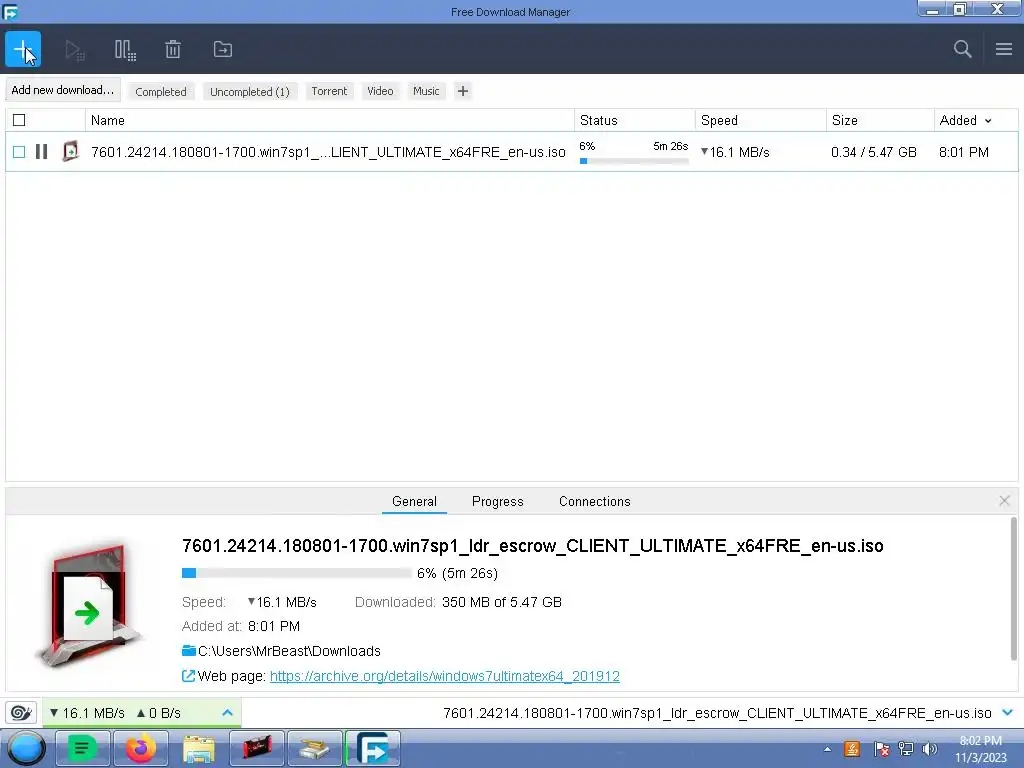Click the file type icon in download row
This screenshot has height=768, width=1024.
[x=70, y=152]
